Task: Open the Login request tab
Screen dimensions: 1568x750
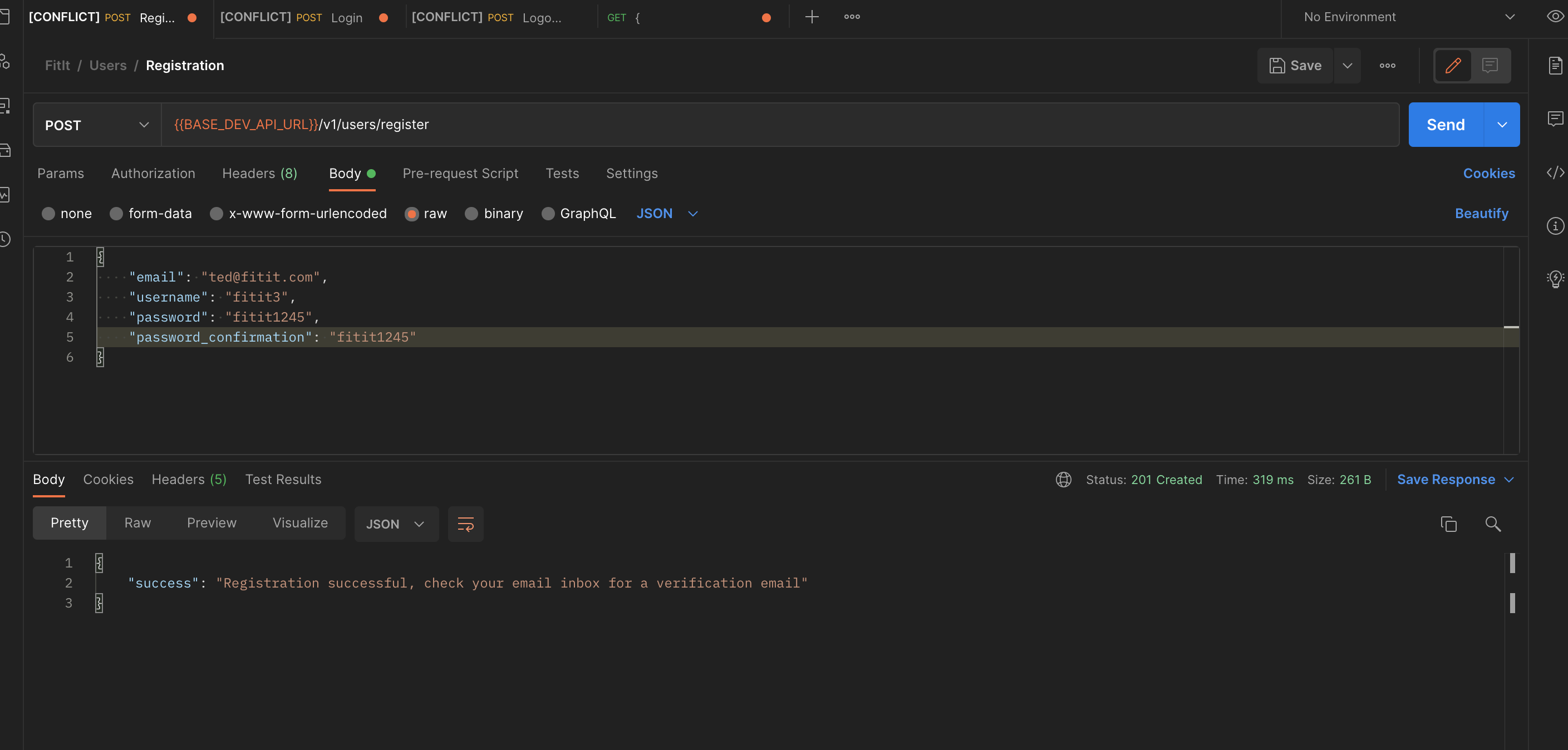Action: point(304,17)
